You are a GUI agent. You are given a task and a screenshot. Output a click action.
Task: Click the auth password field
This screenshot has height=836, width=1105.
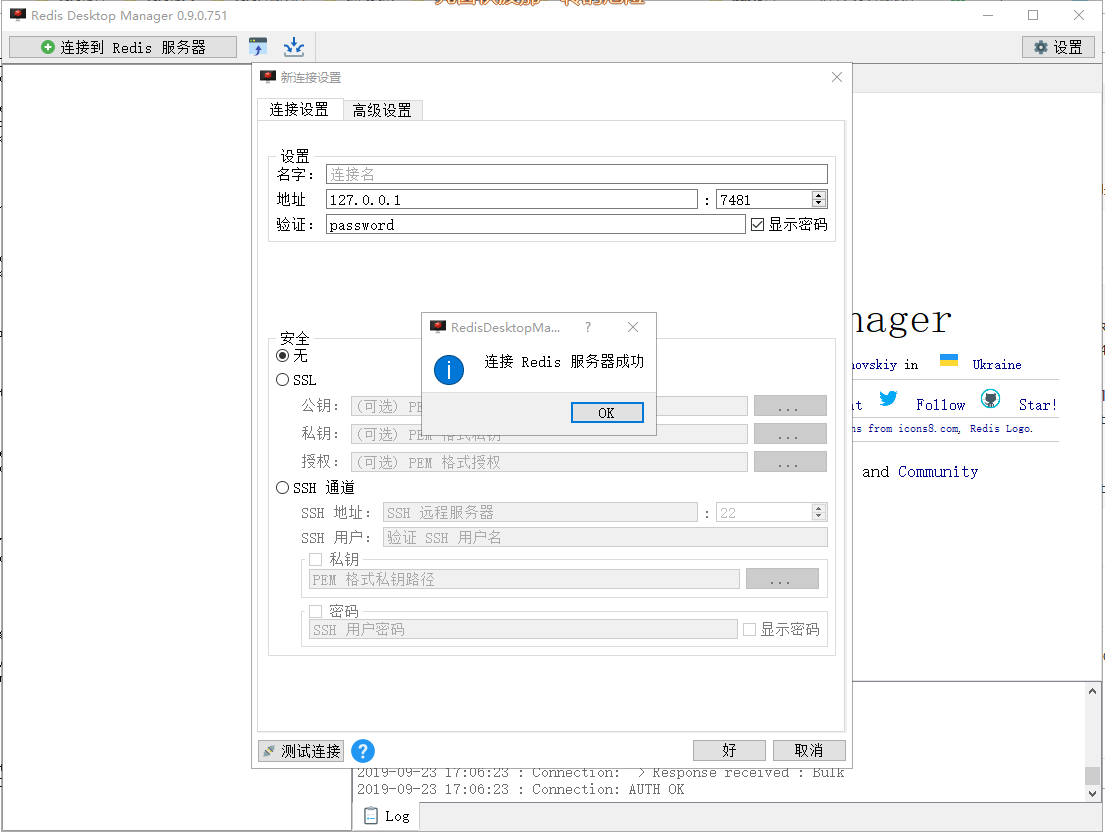coord(536,225)
